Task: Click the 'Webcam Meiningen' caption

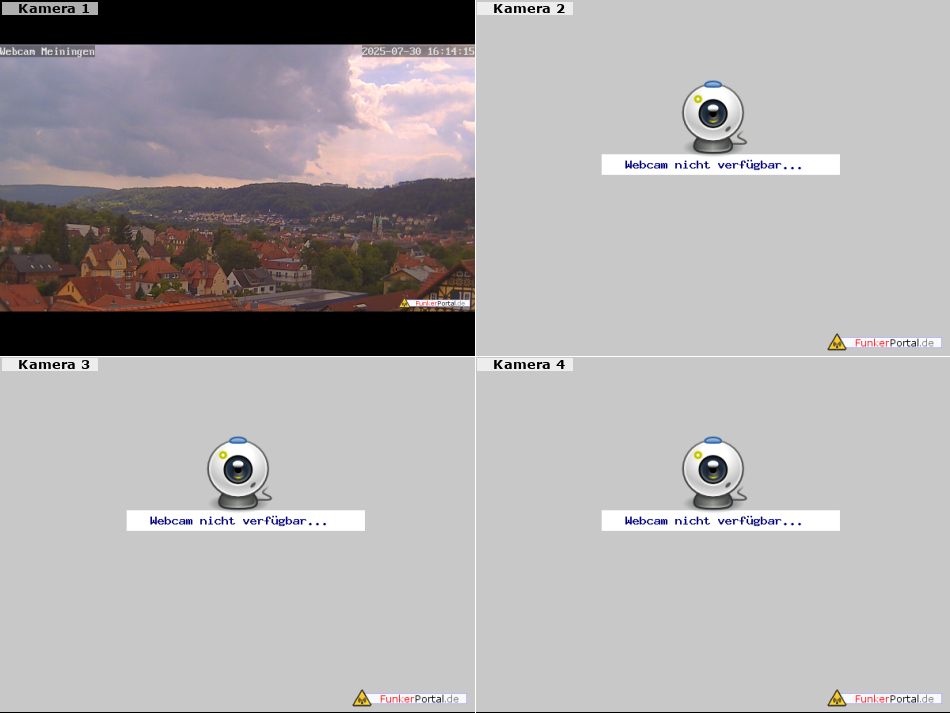Action: (x=47, y=51)
